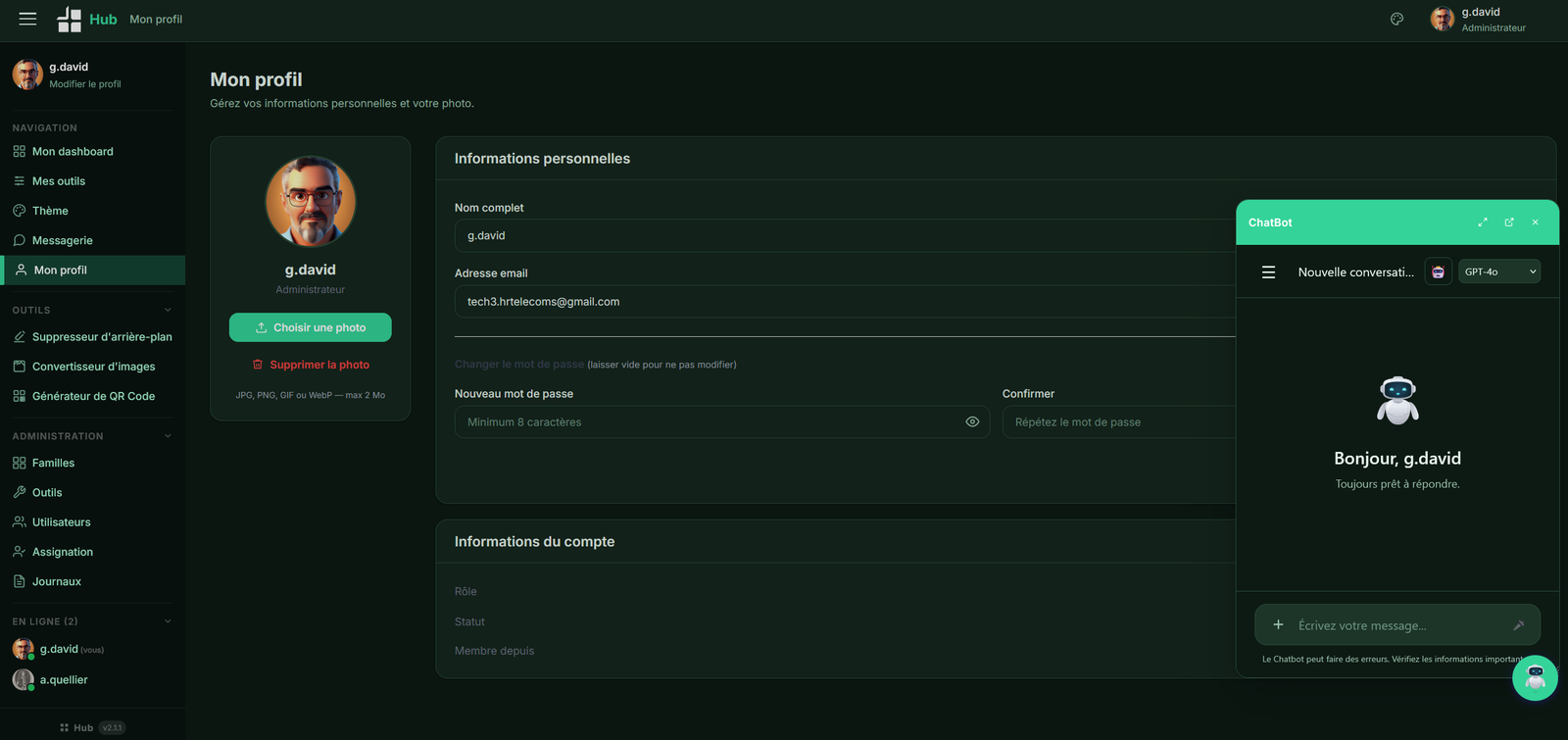
Task: Click the Générateur de QR Code icon
Action: tap(20, 396)
